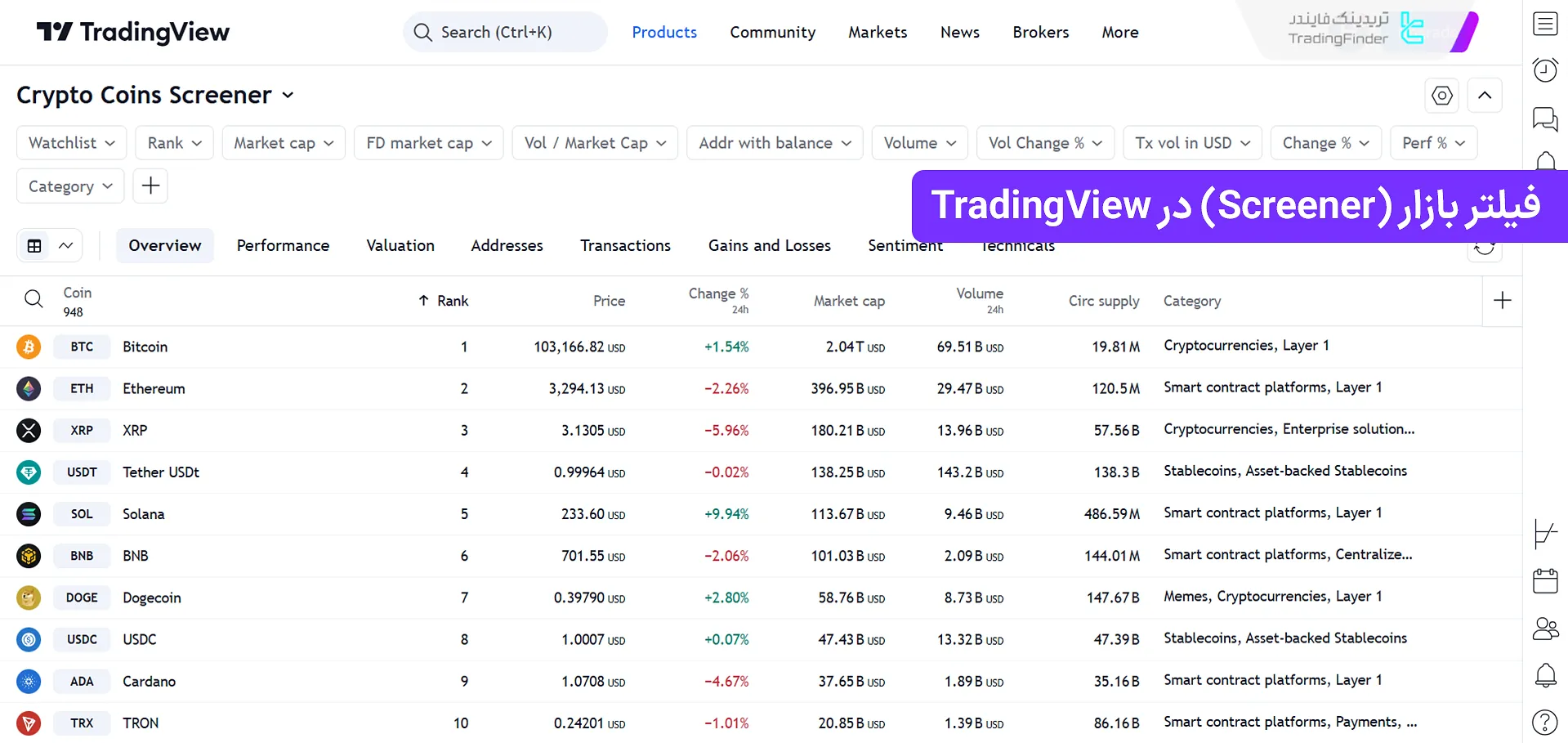1568x743 pixels.
Task: Expand the Market cap filter dropdown
Action: pyautogui.click(x=284, y=143)
